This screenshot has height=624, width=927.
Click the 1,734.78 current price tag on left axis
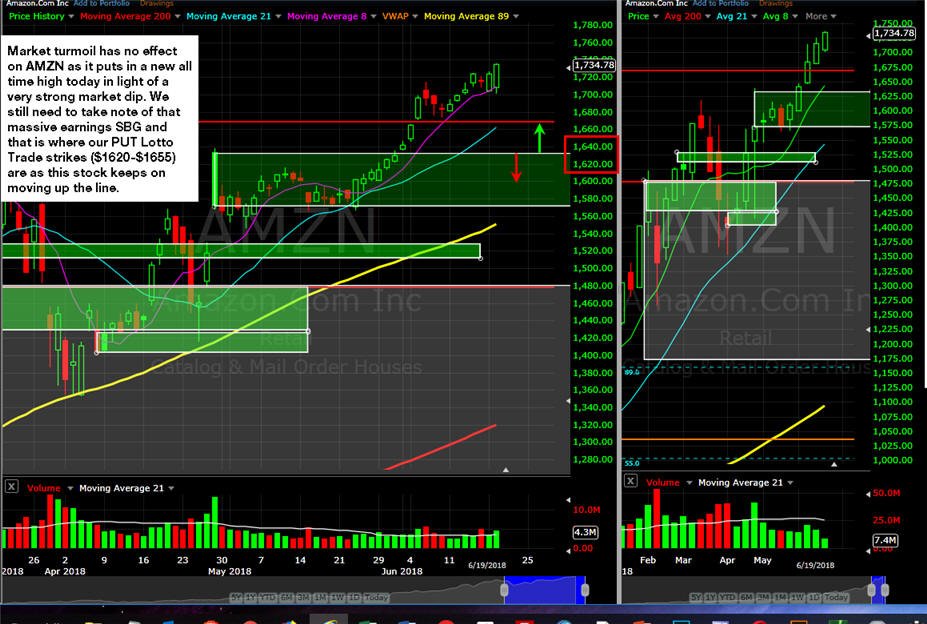pyautogui.click(x=594, y=65)
